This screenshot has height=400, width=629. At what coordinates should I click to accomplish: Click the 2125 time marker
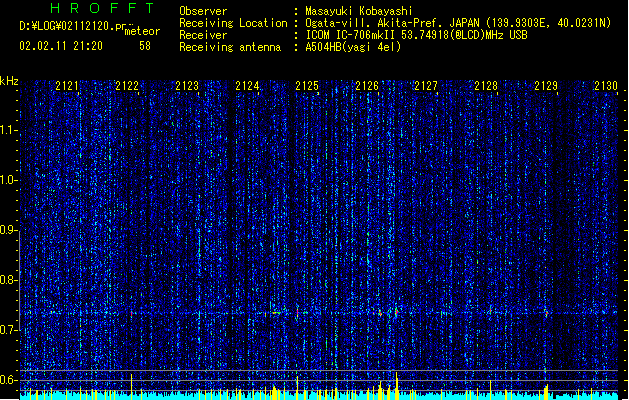tap(307, 86)
